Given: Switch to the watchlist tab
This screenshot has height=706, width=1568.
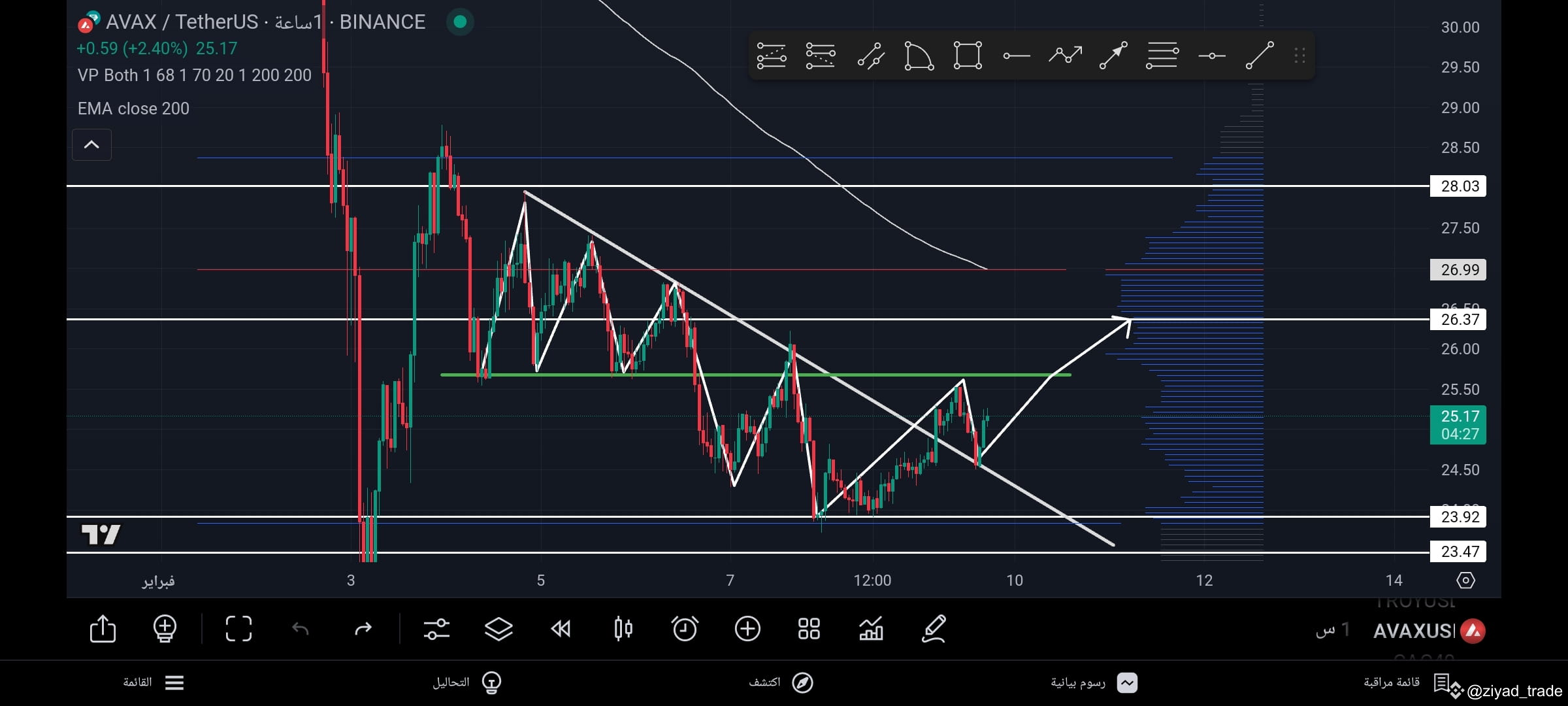Looking at the screenshot, I should pos(1405,682).
